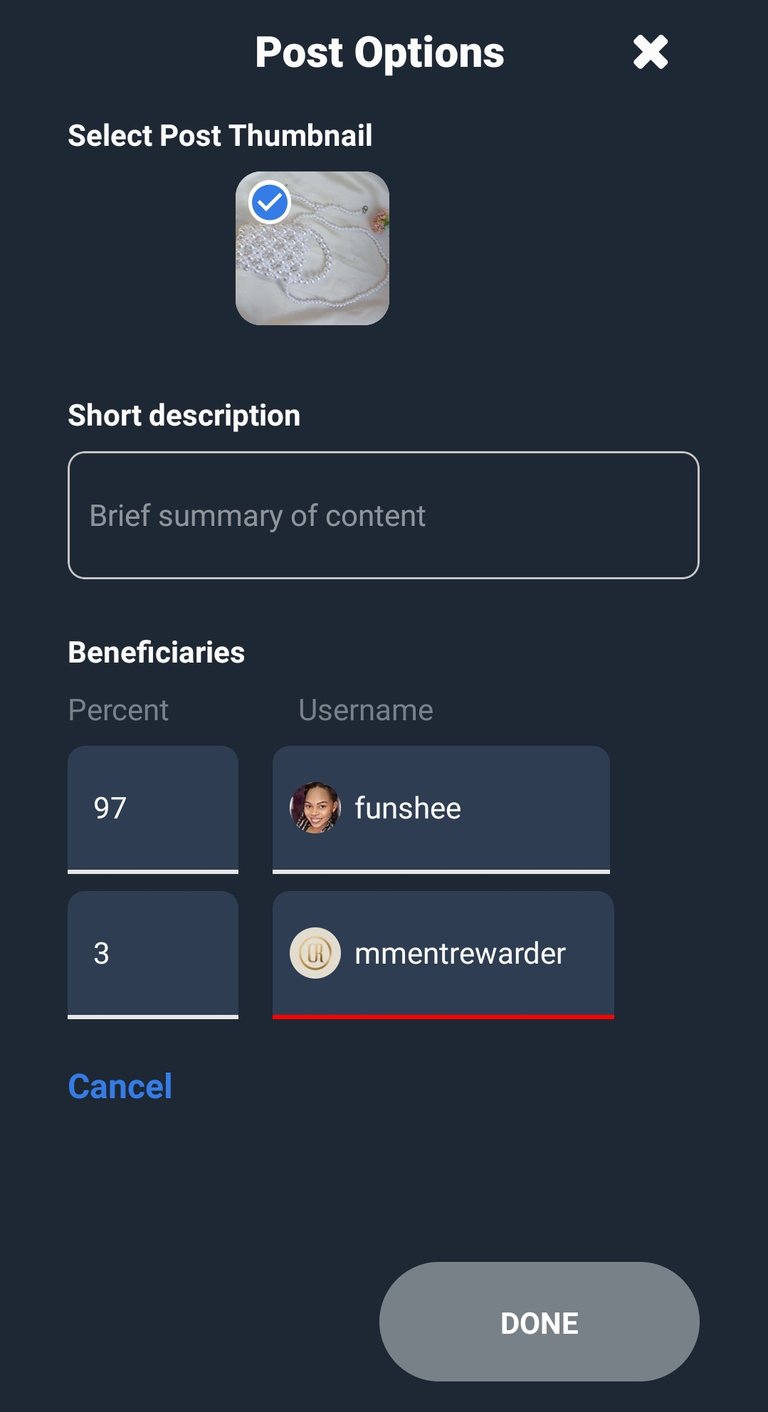Click funshee's profile photo avatar
This screenshot has height=1412, width=768.
[315, 808]
